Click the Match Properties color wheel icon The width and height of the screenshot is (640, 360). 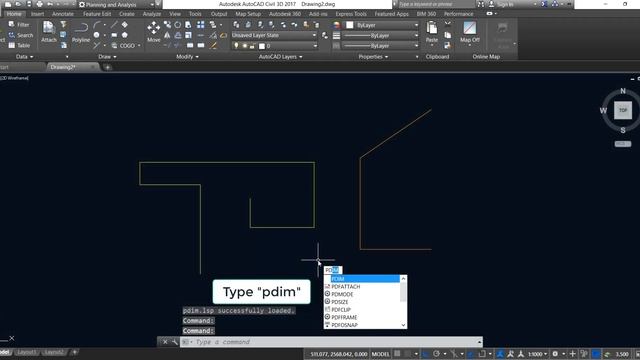[x=336, y=25]
